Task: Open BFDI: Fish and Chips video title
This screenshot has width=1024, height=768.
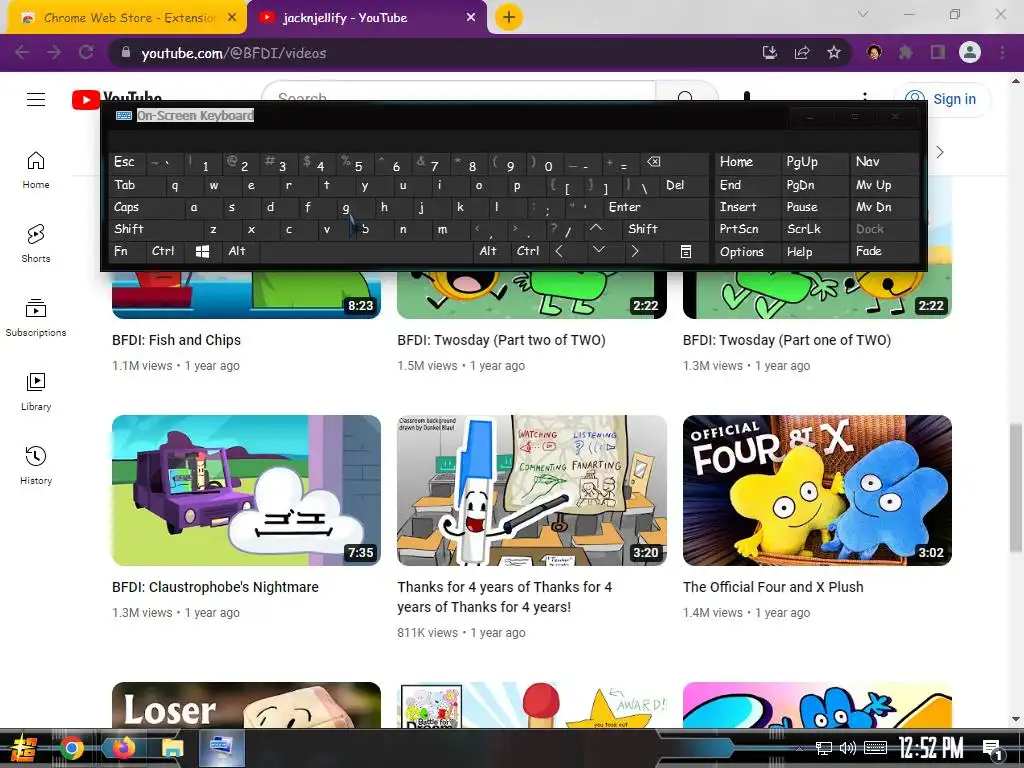Action: [x=176, y=340]
